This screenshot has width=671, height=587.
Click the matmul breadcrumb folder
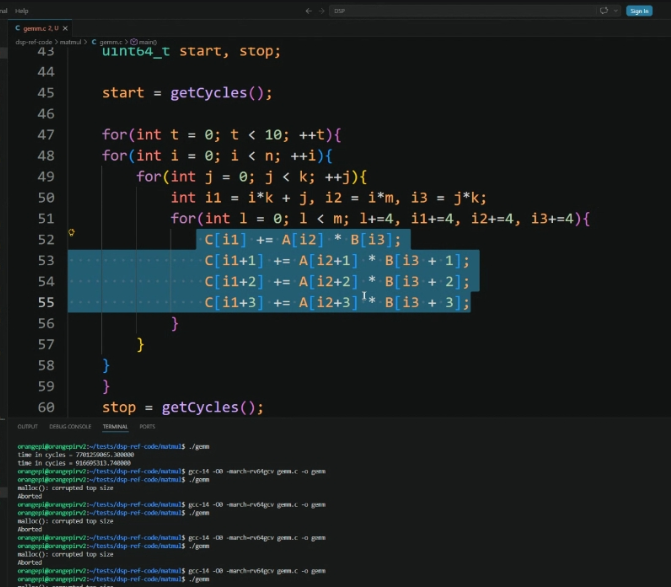70,42
